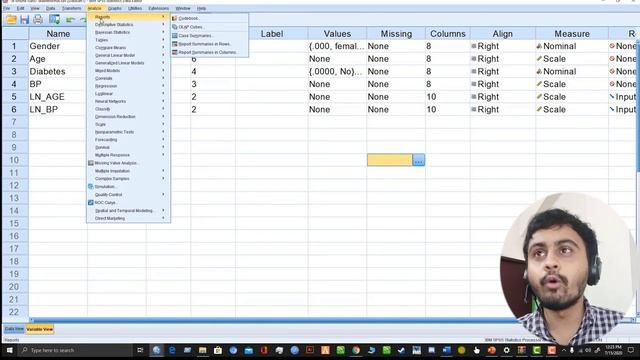Open the Multiple Imputation submenu entry

128,171
